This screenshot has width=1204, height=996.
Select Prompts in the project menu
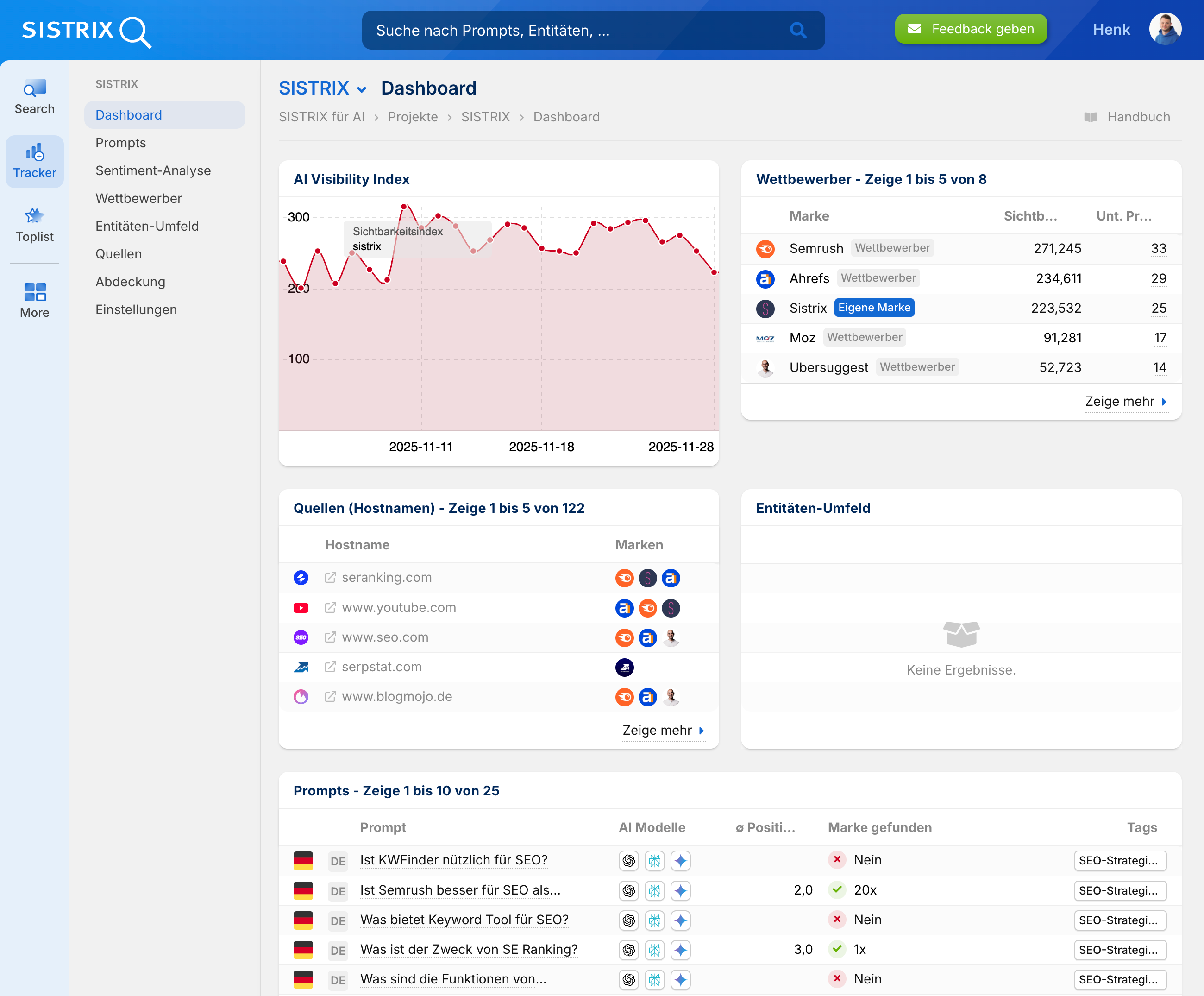coord(120,143)
